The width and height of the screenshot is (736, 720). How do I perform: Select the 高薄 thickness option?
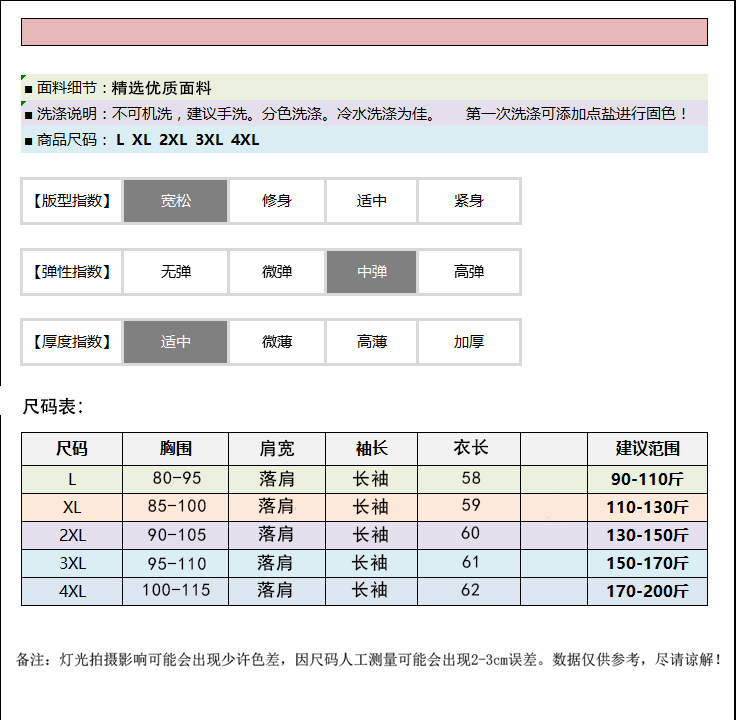(371, 342)
